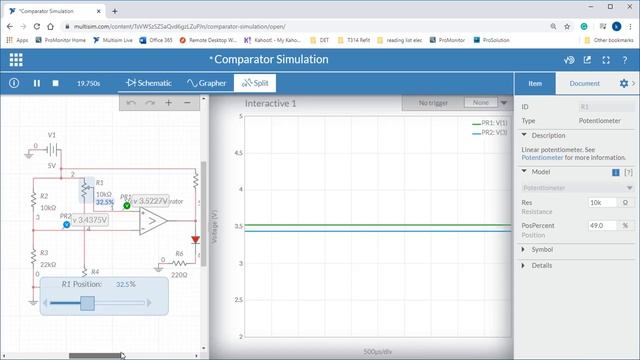Open simulation settings info icon

tap(14, 83)
